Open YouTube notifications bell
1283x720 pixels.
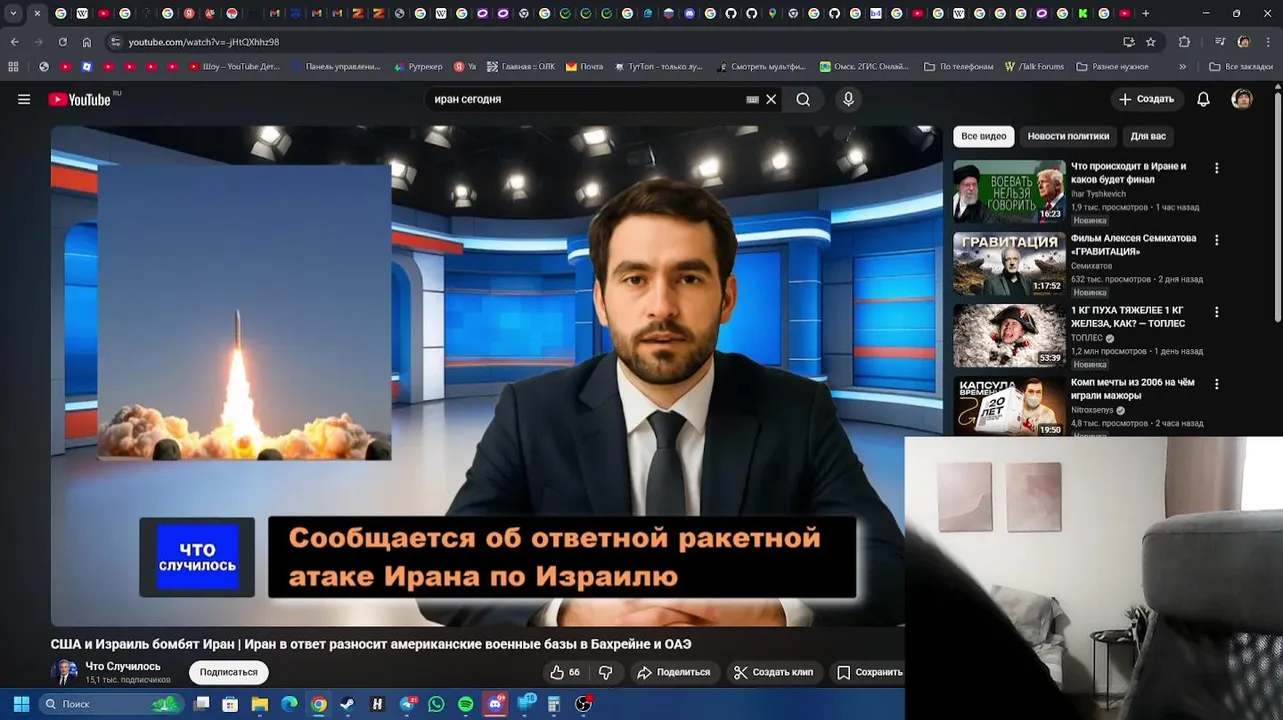(x=1203, y=100)
